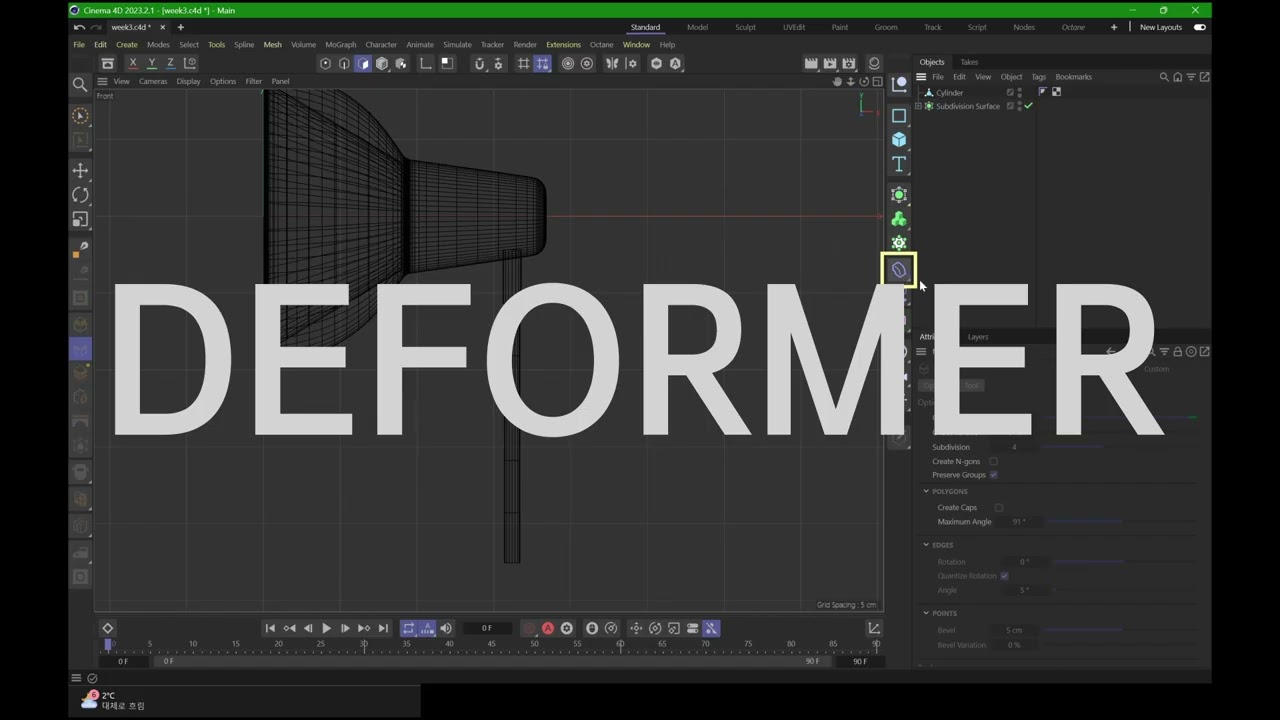Viewport: 1280px width, 720px height.
Task: Open Edit Render Settings icon
Action: pyautogui.click(x=849, y=63)
